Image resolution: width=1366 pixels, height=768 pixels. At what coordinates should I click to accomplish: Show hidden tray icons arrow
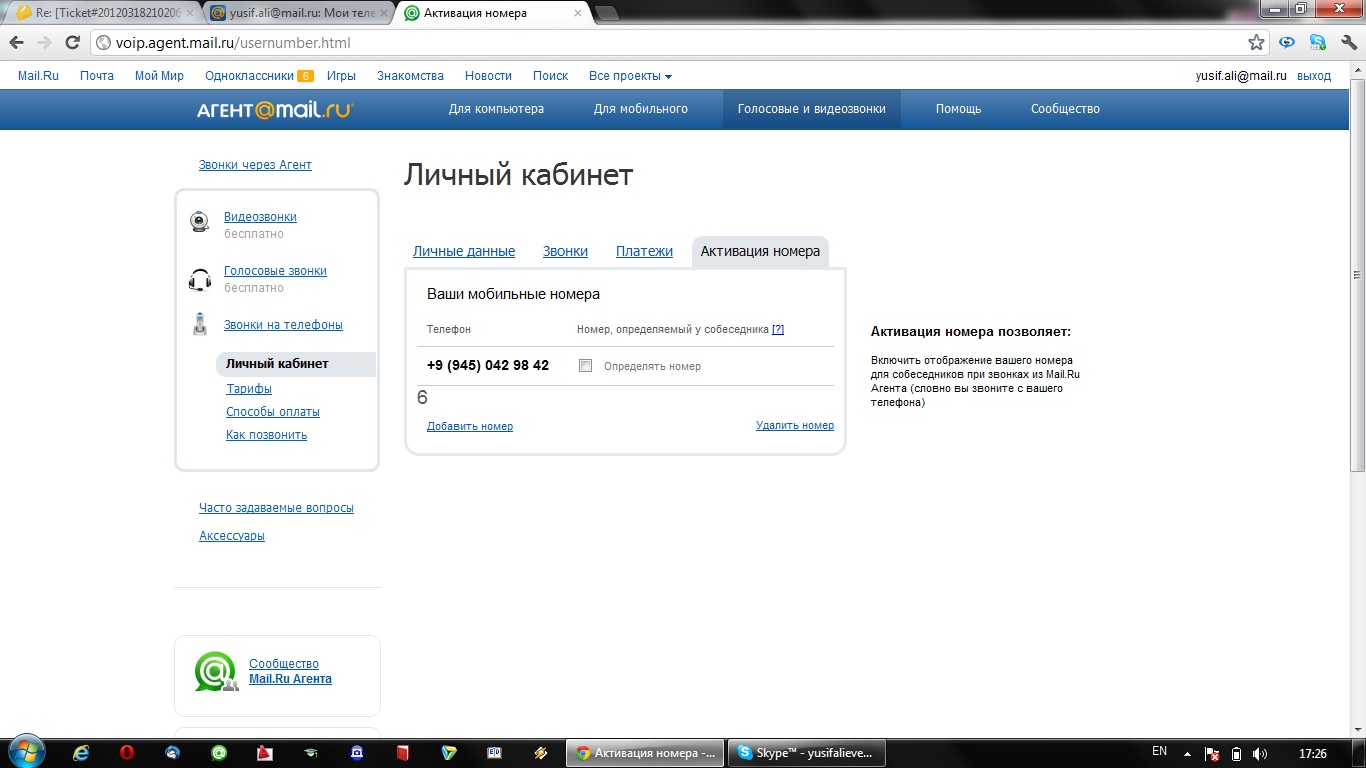1188,753
